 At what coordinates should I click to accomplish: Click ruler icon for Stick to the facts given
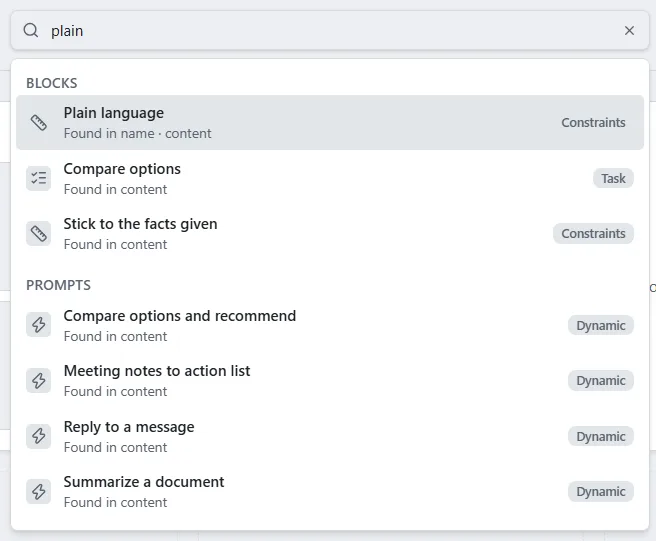click(x=38, y=233)
